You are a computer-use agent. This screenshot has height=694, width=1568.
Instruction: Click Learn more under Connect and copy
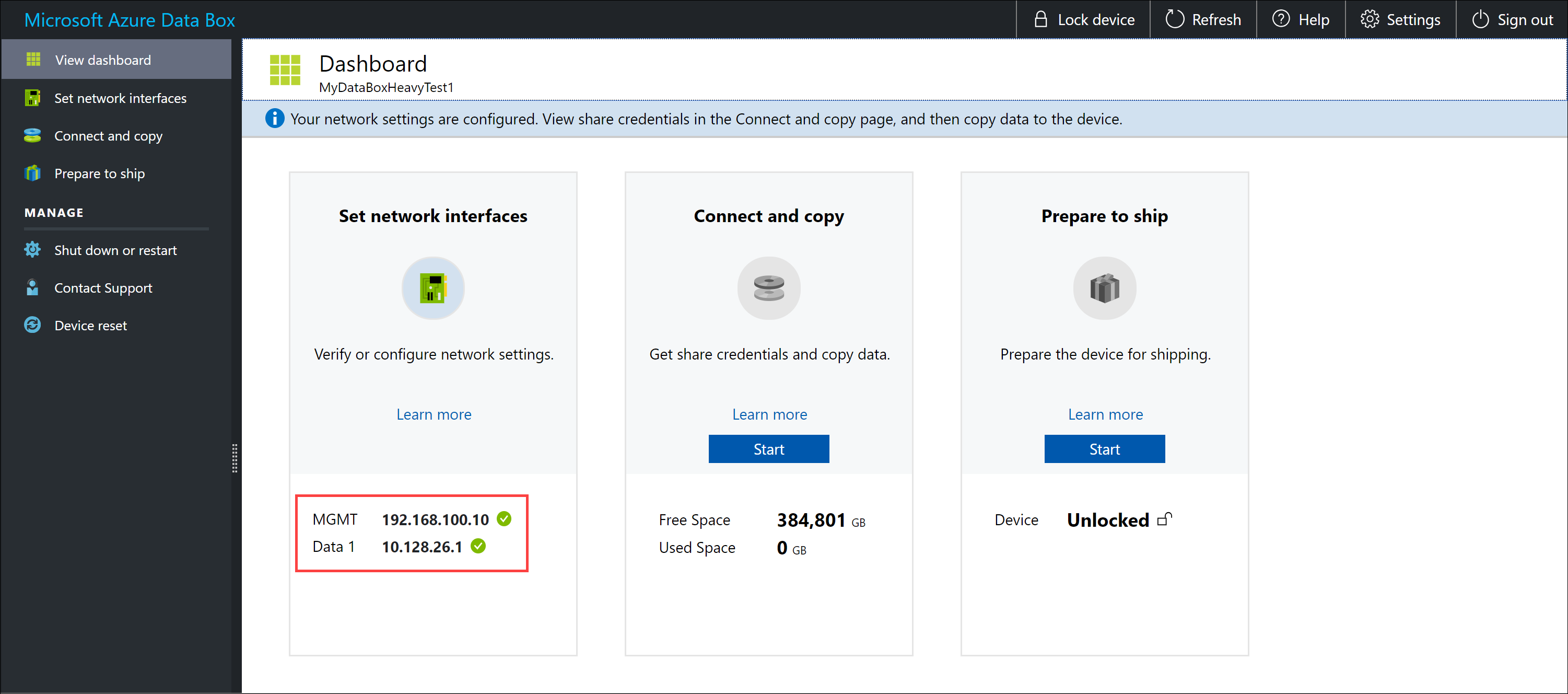[x=769, y=414]
